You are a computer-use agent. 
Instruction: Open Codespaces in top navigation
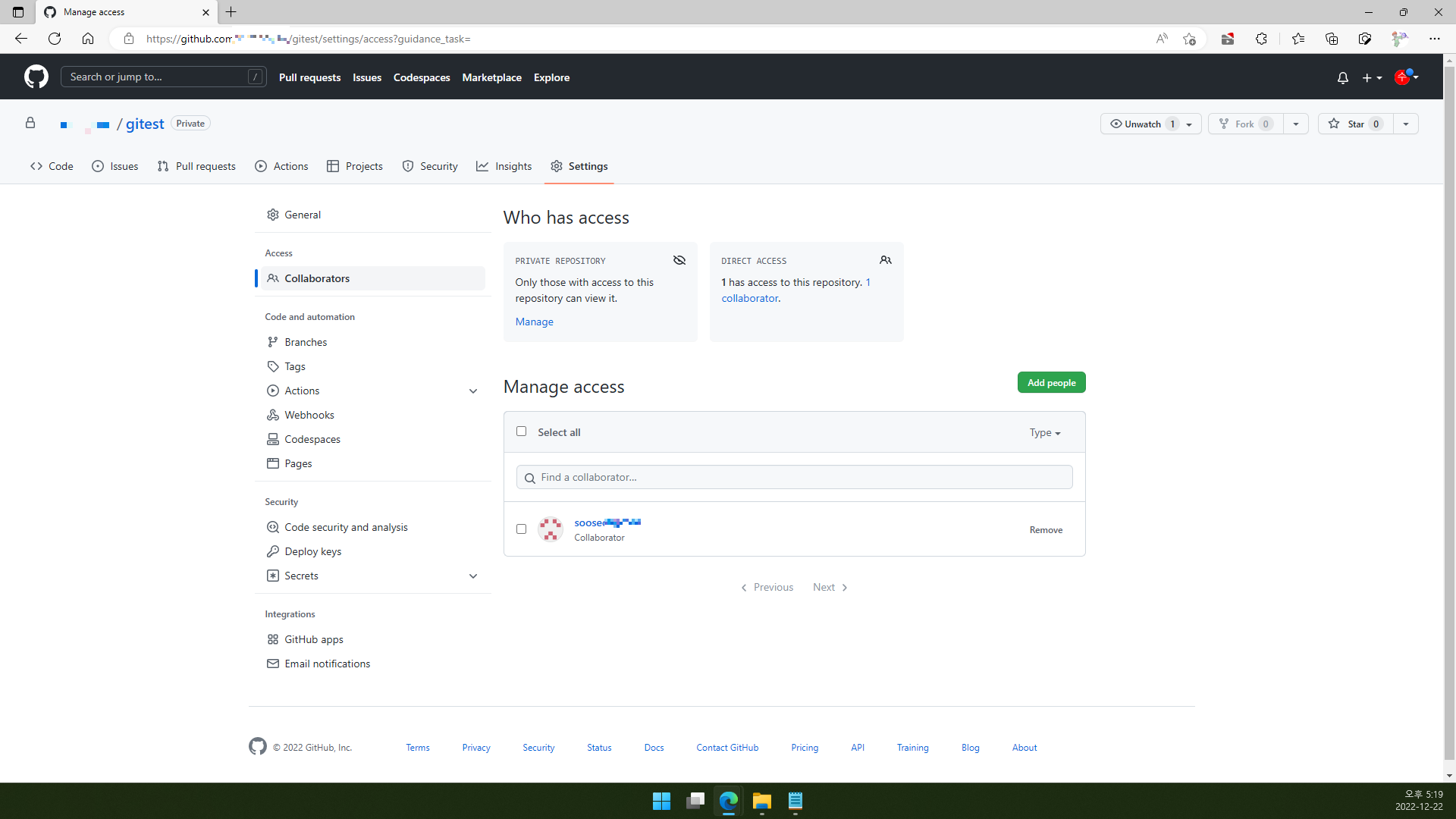[422, 77]
